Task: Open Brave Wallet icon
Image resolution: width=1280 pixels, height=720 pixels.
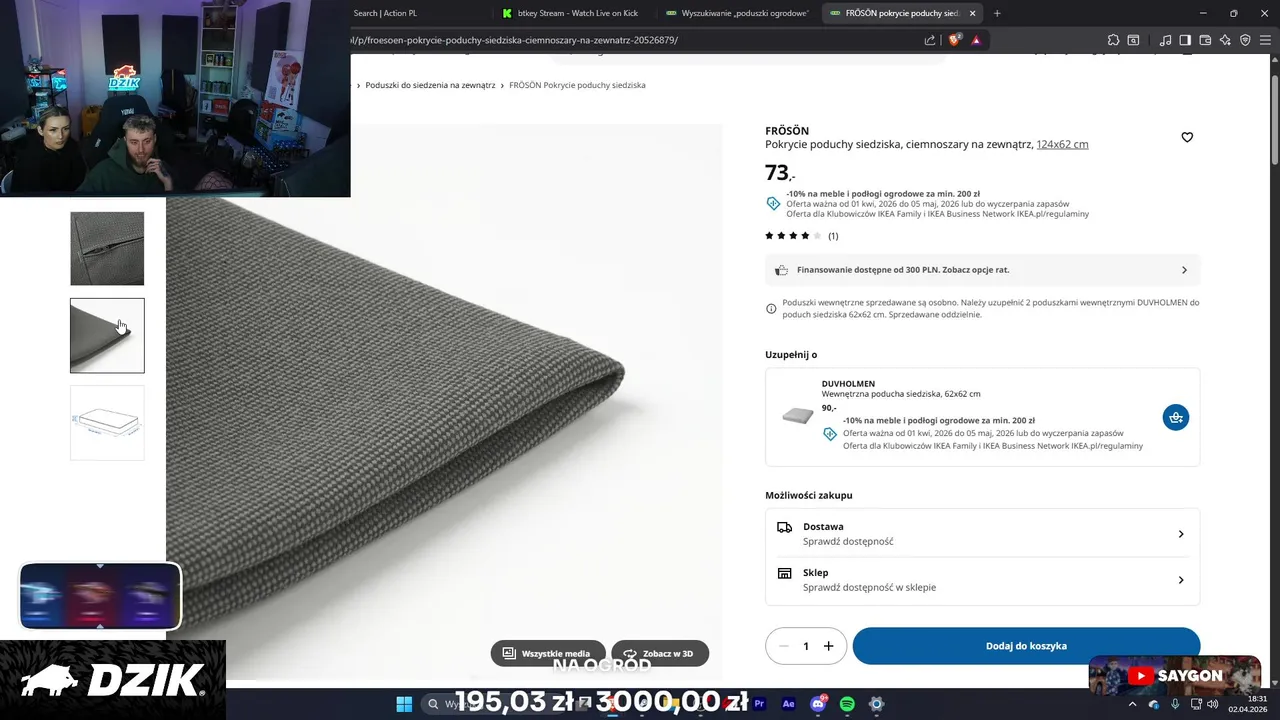Action: [x=1205, y=40]
